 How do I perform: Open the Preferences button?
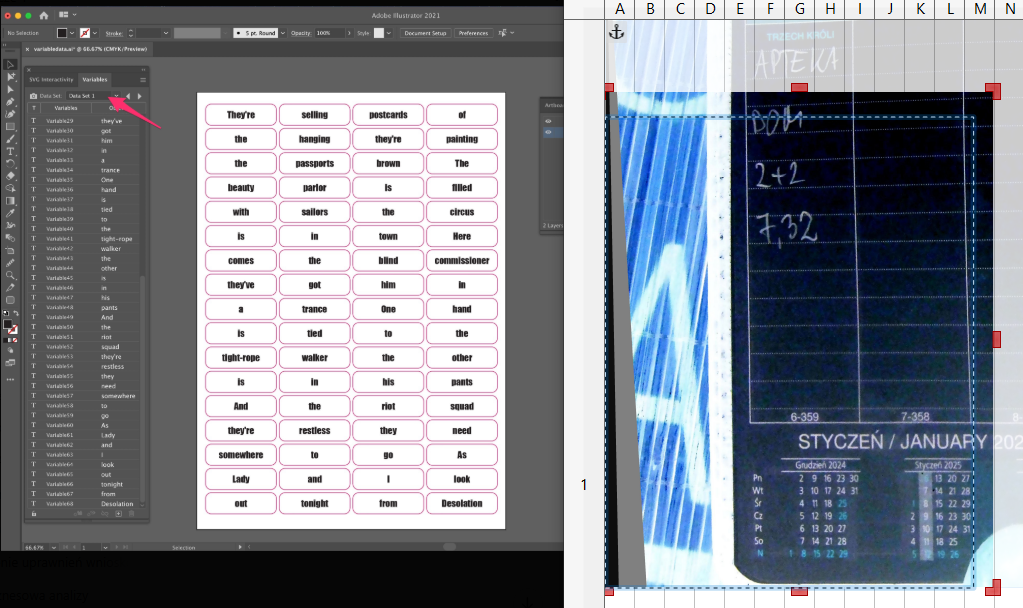click(473, 33)
